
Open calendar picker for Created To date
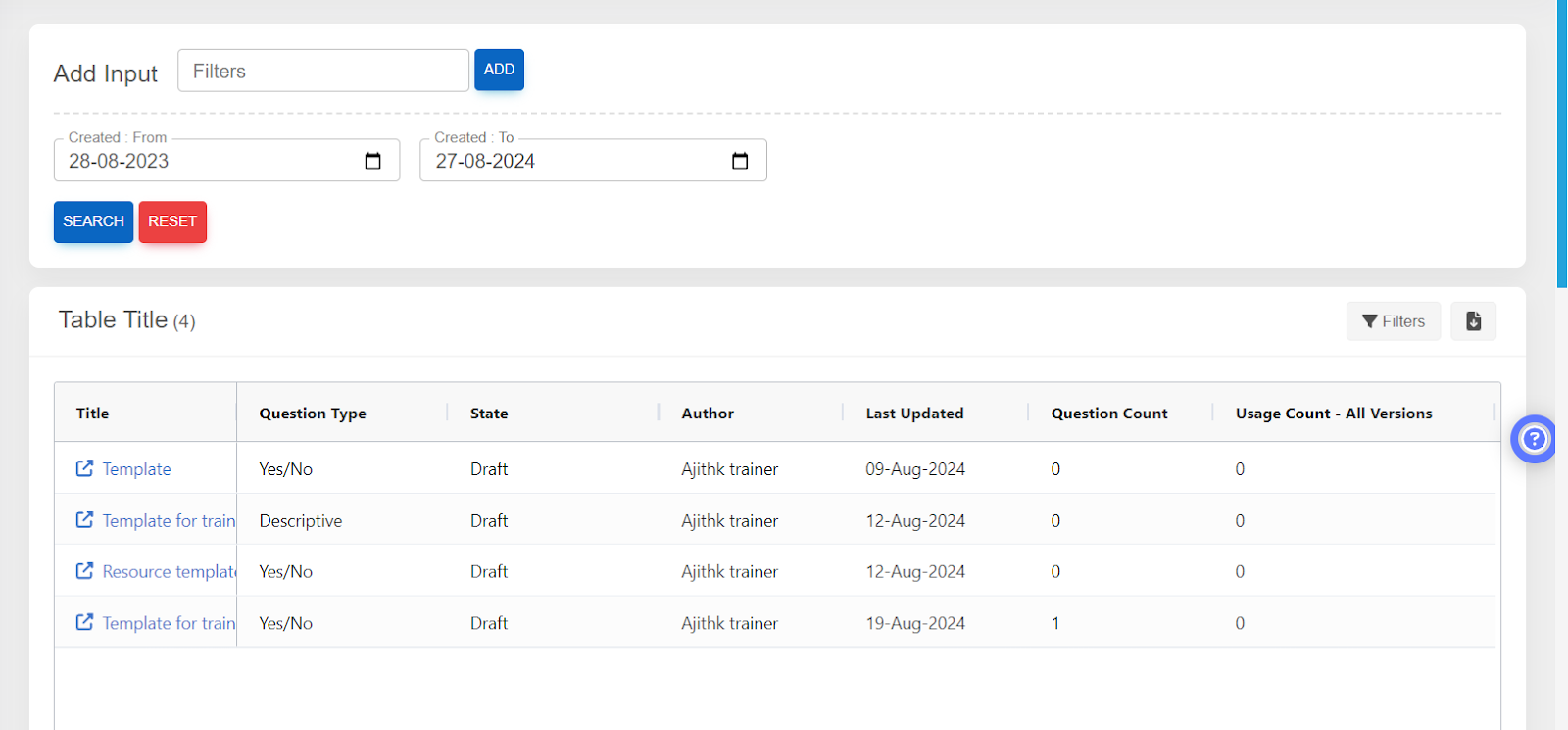tap(740, 161)
